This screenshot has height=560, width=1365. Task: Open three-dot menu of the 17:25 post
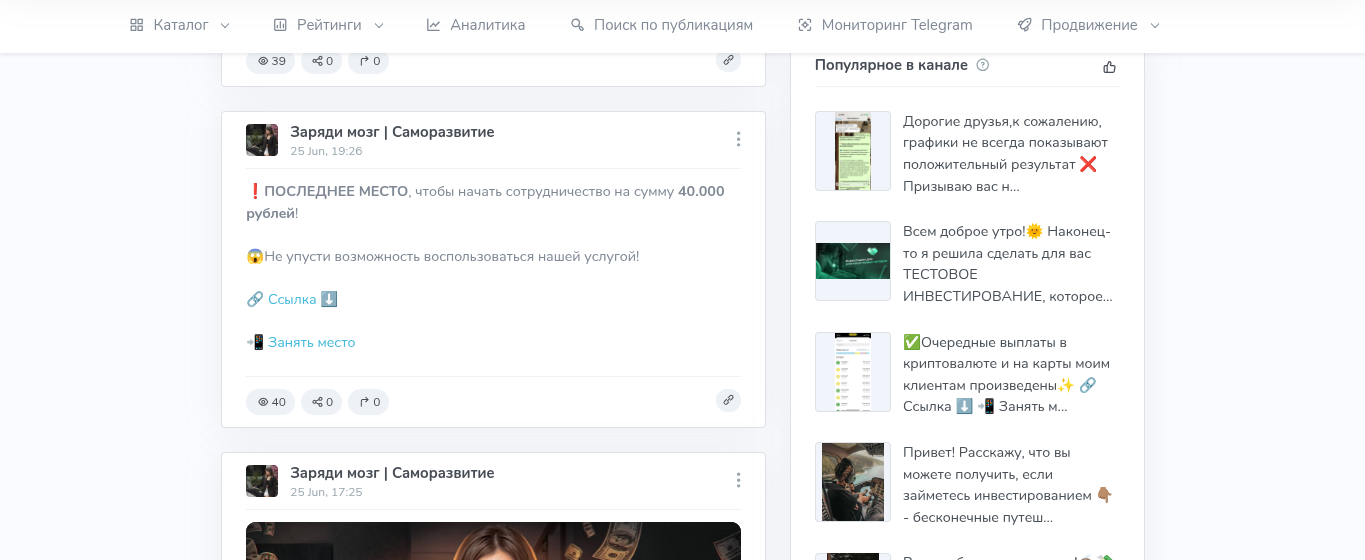[738, 480]
